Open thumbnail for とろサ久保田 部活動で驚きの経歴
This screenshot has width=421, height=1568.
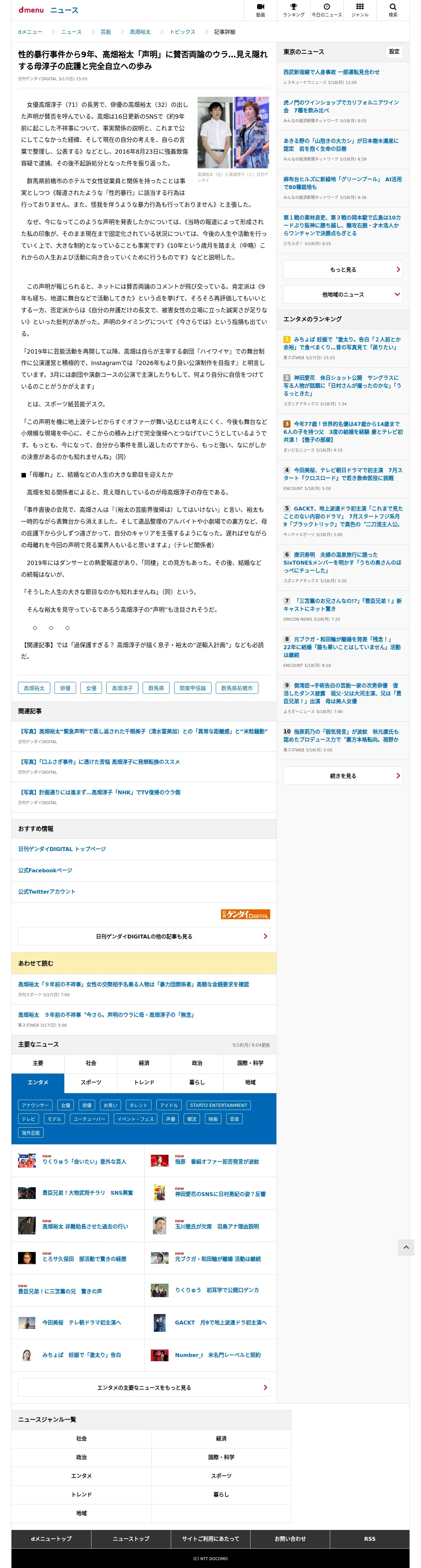pos(27,1258)
